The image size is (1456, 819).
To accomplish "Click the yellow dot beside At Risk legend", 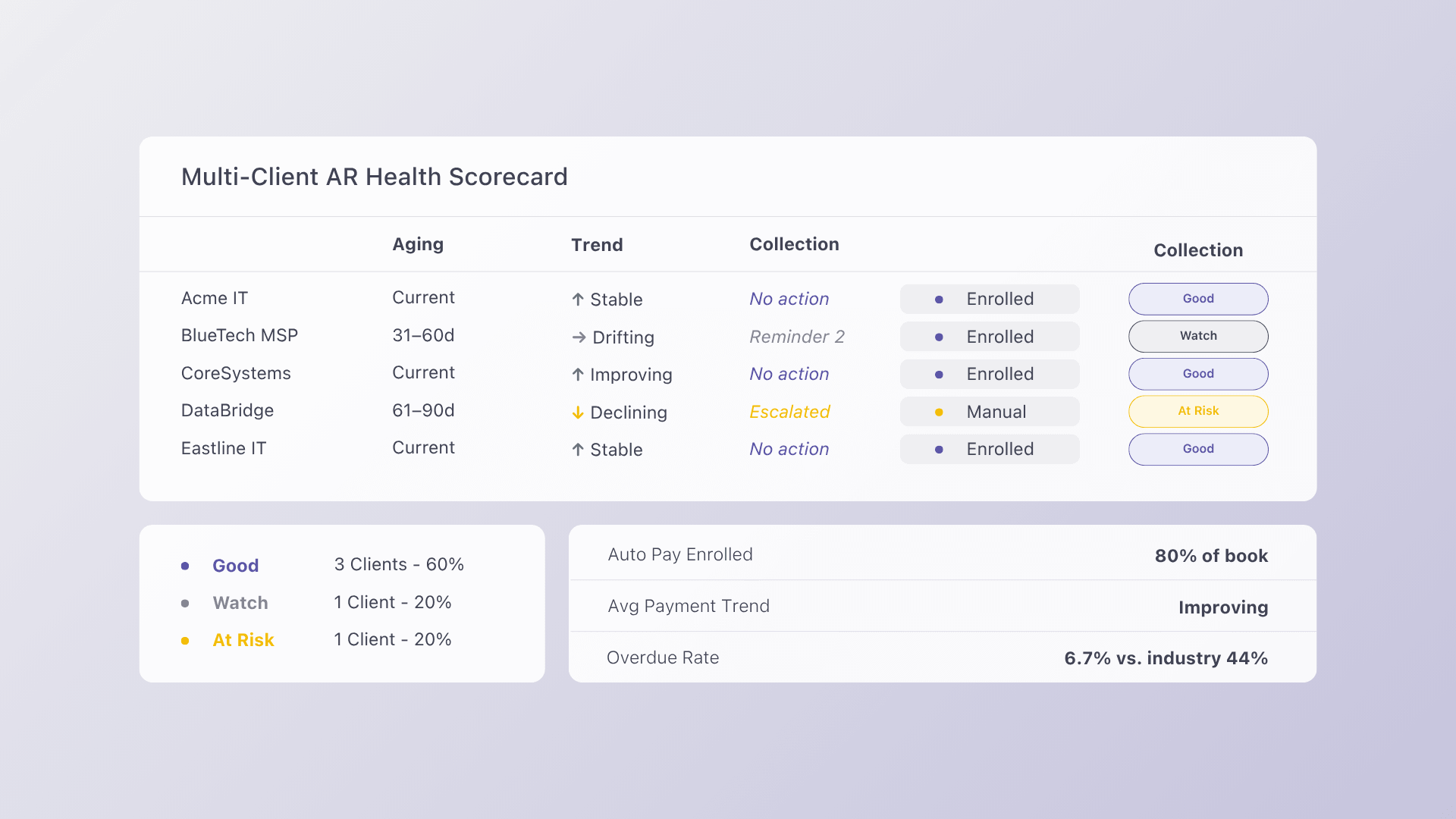I will tap(185, 641).
